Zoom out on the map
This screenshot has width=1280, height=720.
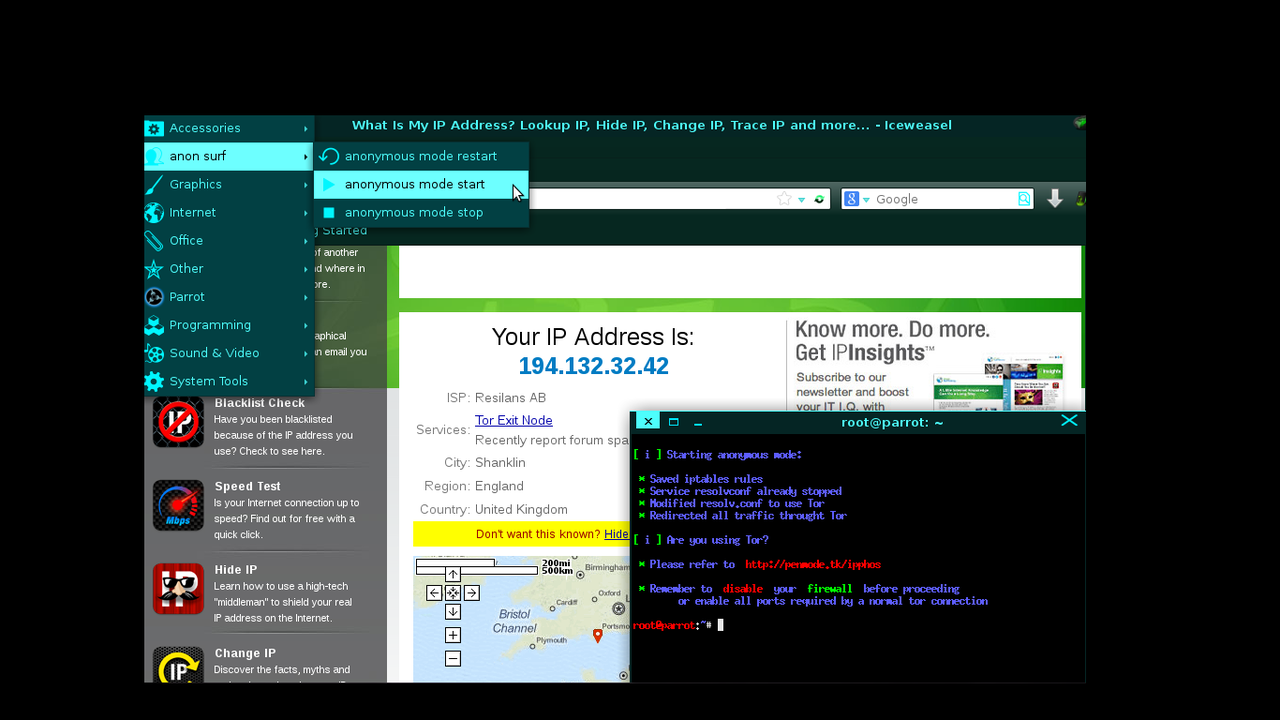tap(453, 658)
